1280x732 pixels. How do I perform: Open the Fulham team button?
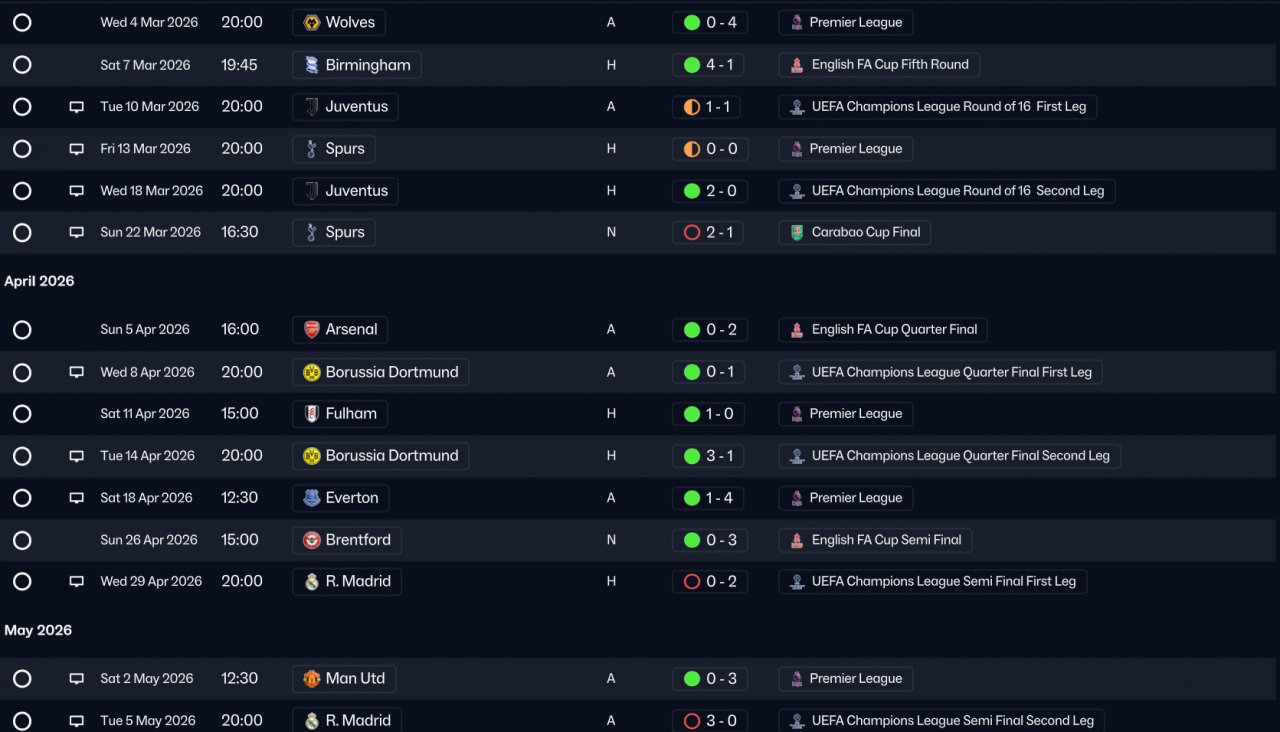tap(340, 414)
